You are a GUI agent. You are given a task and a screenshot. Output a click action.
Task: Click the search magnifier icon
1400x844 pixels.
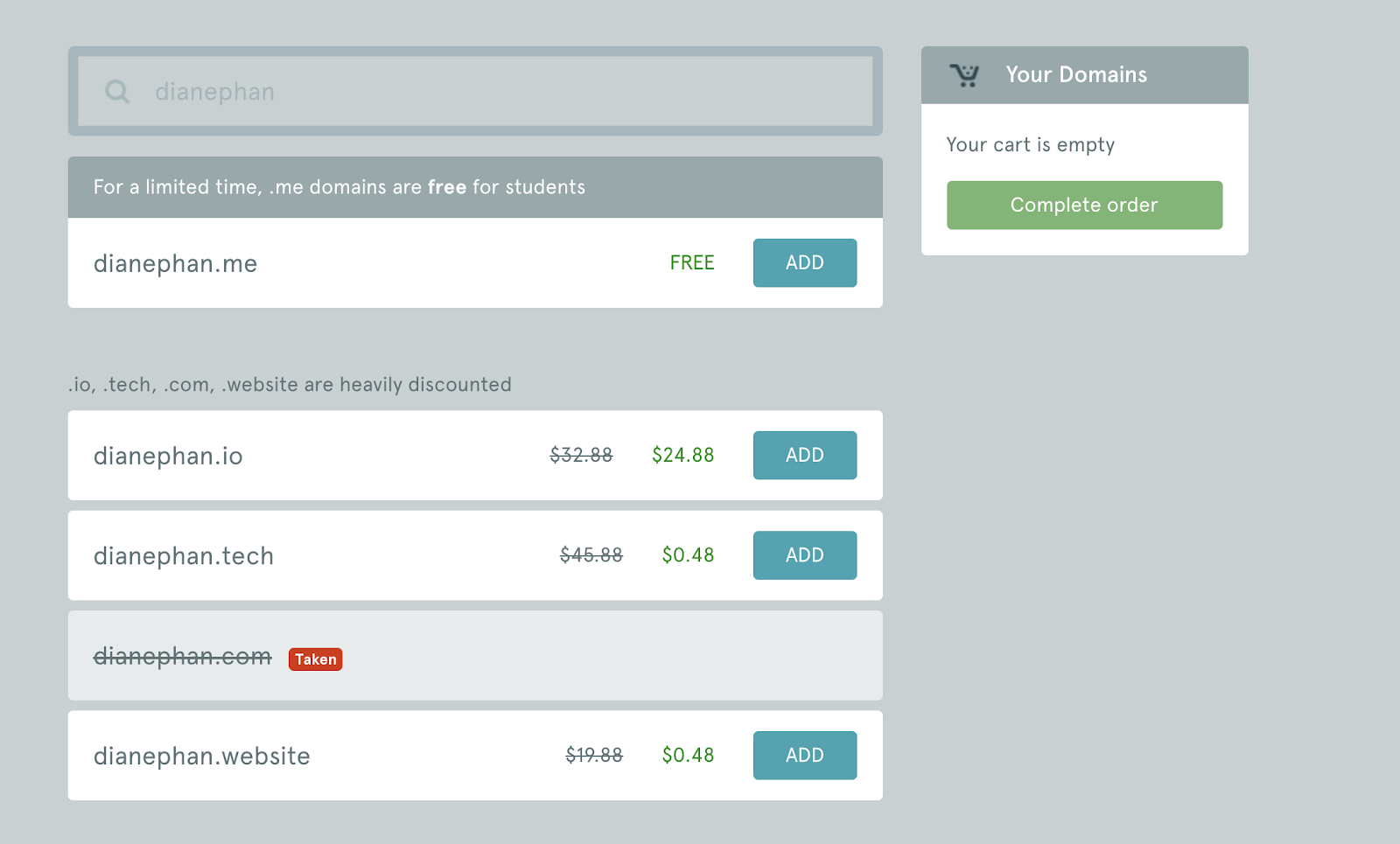pyautogui.click(x=117, y=91)
